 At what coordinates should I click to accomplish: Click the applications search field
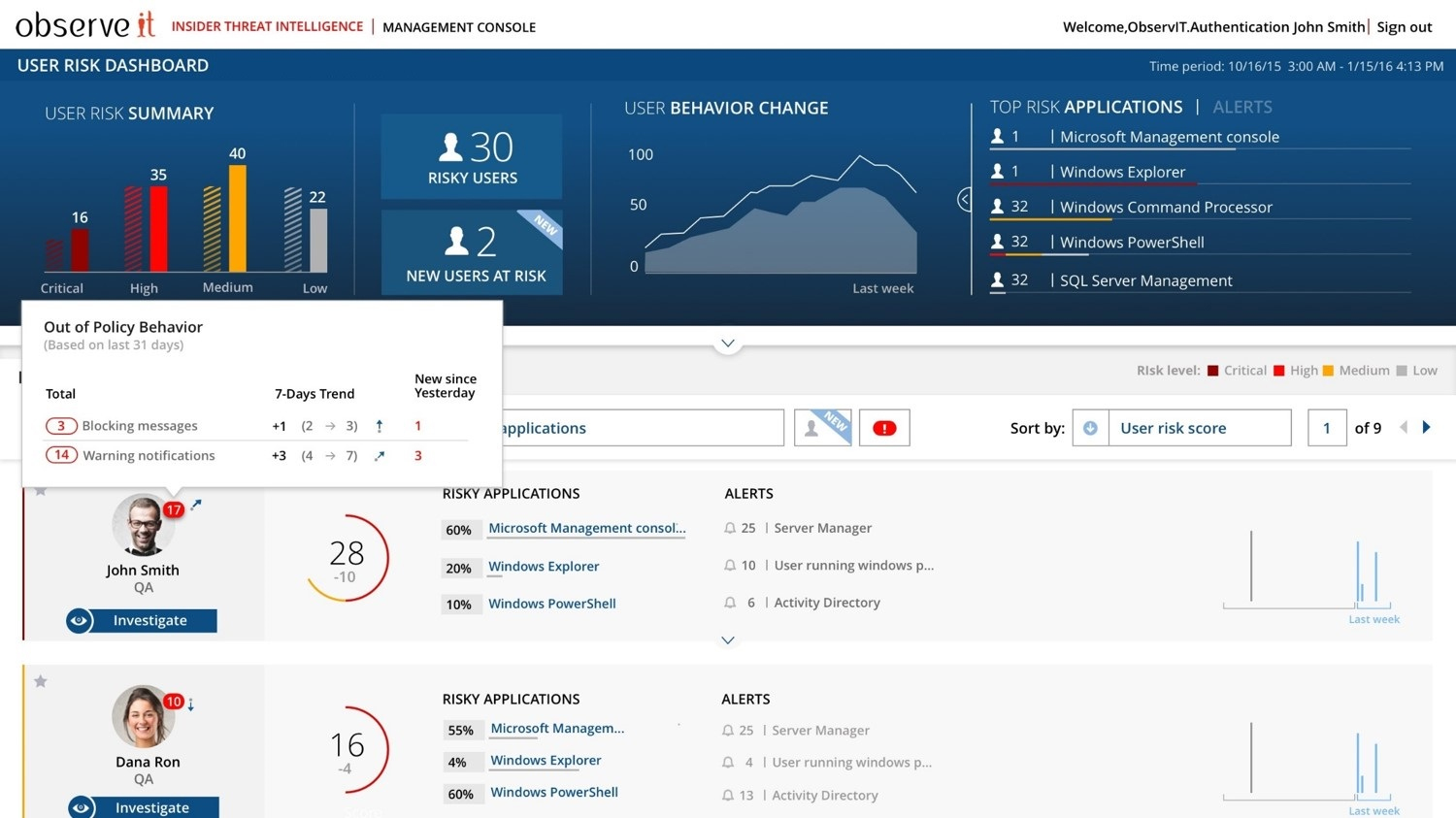[x=643, y=428]
